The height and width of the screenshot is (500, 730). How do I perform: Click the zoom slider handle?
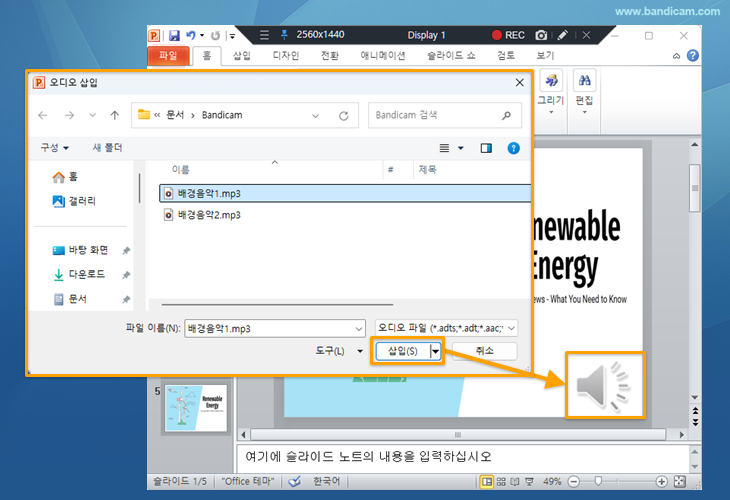pyautogui.click(x=598, y=481)
